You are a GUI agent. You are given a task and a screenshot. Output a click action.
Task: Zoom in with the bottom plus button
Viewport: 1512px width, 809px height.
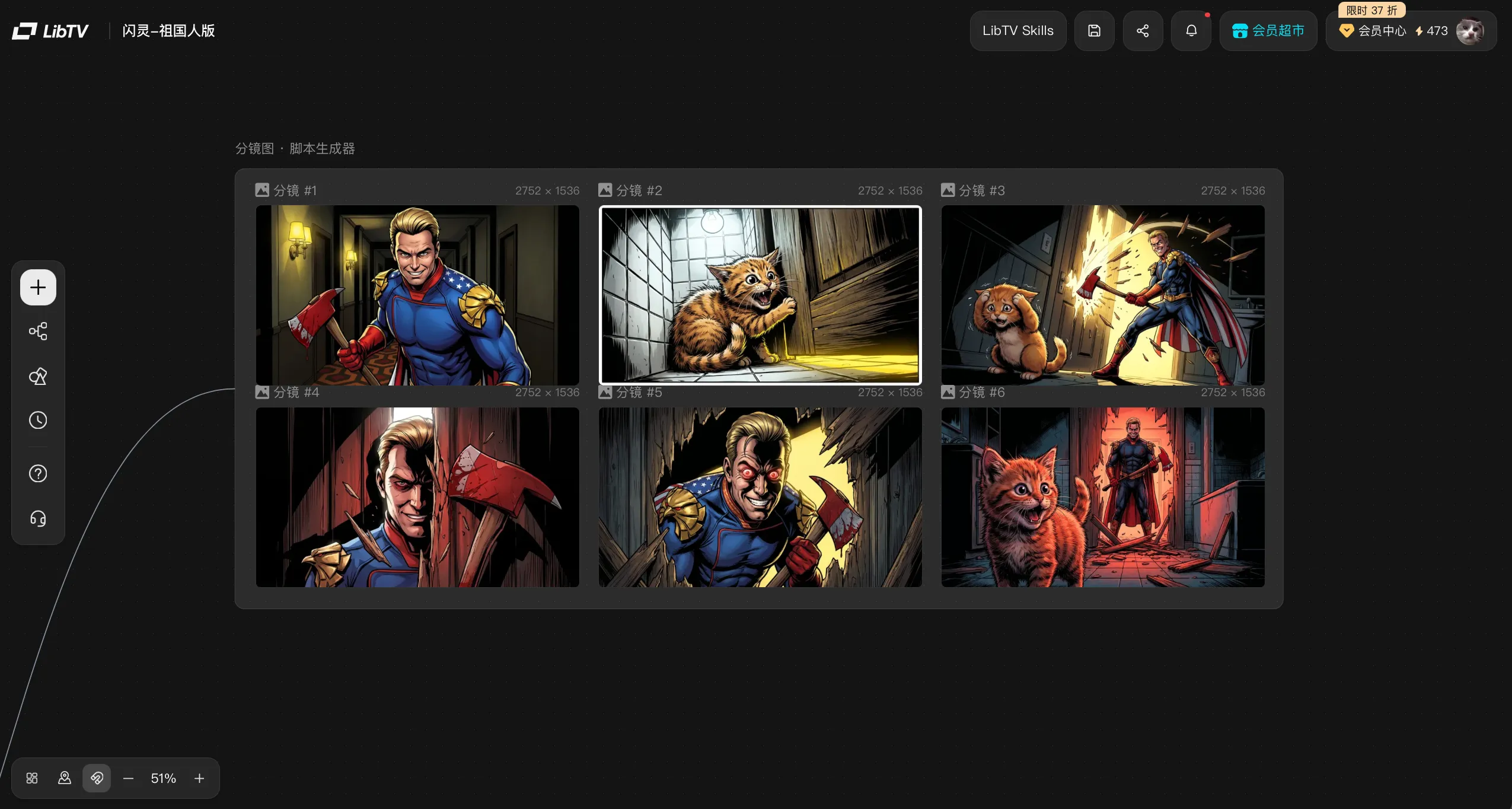(199, 778)
